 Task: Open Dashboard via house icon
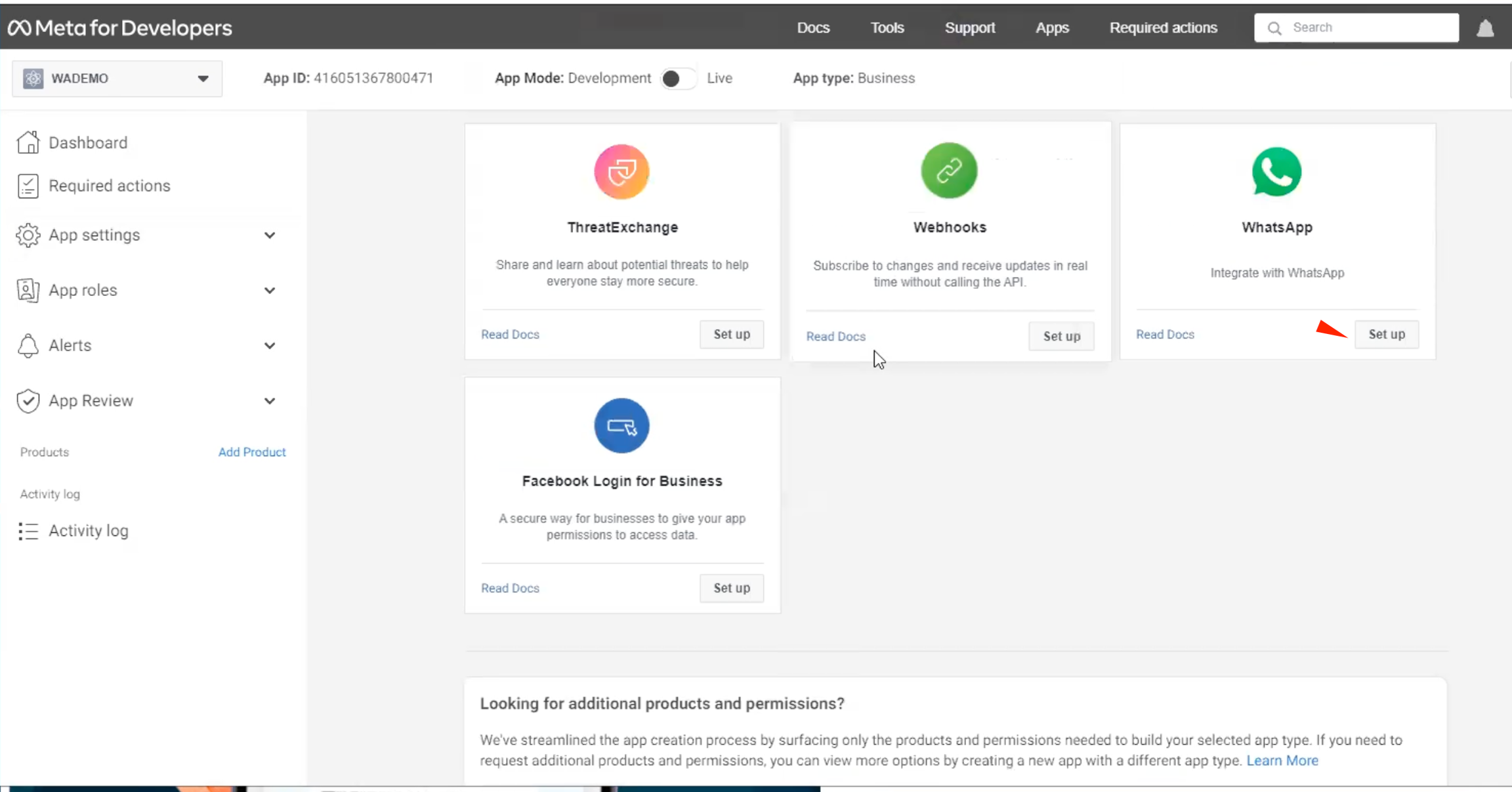pos(28,142)
